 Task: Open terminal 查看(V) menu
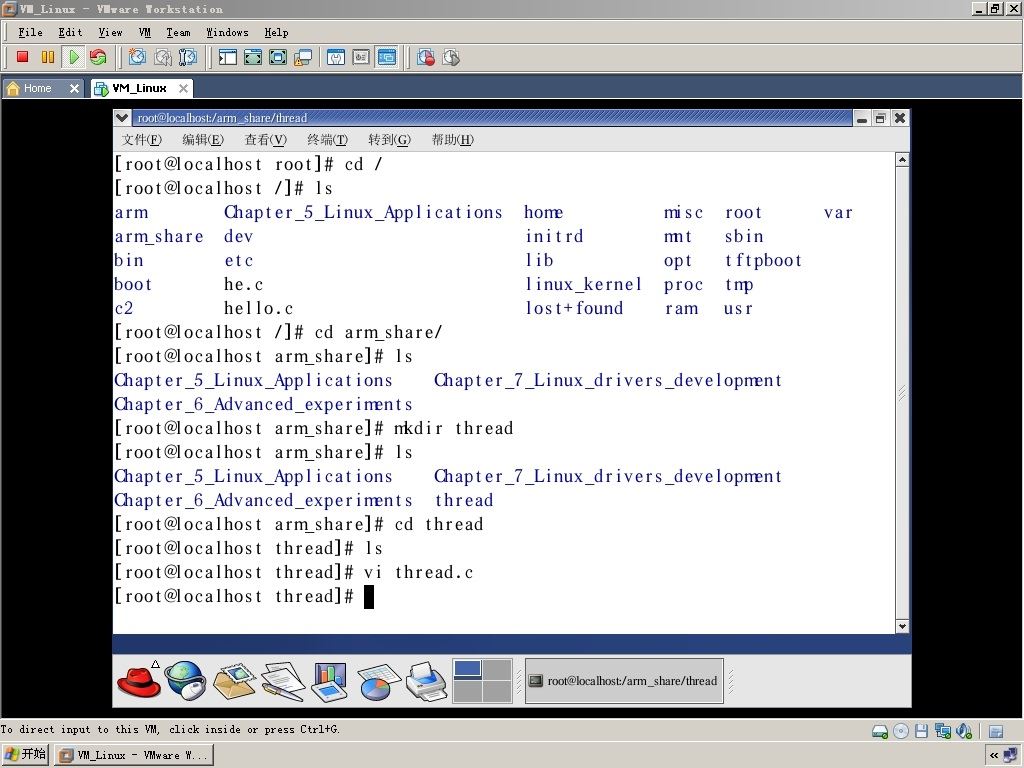click(x=265, y=139)
